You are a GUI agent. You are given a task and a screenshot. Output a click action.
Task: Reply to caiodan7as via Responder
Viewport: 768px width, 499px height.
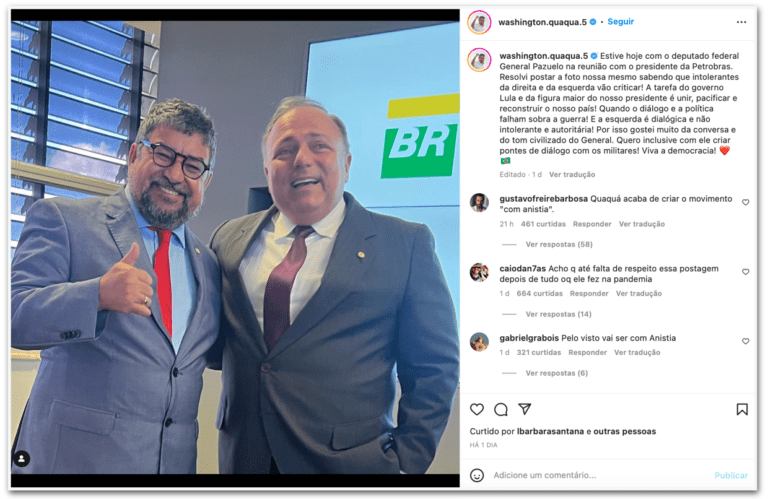589,294
